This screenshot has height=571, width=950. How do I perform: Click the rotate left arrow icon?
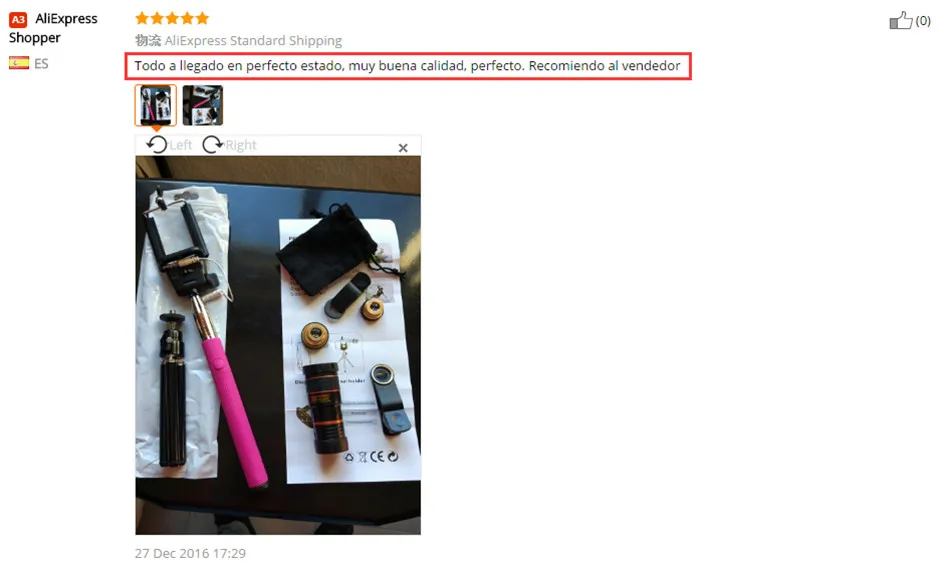coord(157,144)
